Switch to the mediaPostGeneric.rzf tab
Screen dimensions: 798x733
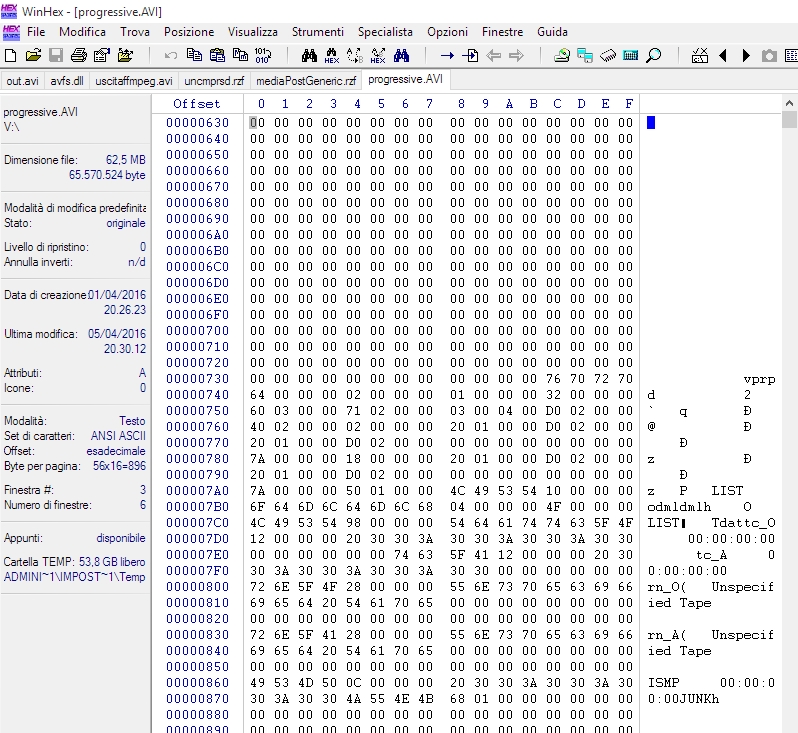tap(306, 81)
